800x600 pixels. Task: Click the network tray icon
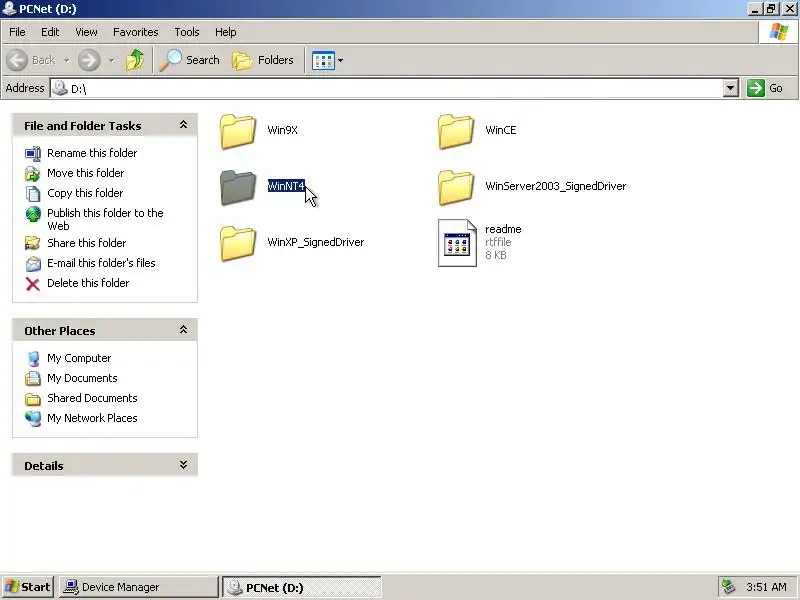(x=728, y=587)
